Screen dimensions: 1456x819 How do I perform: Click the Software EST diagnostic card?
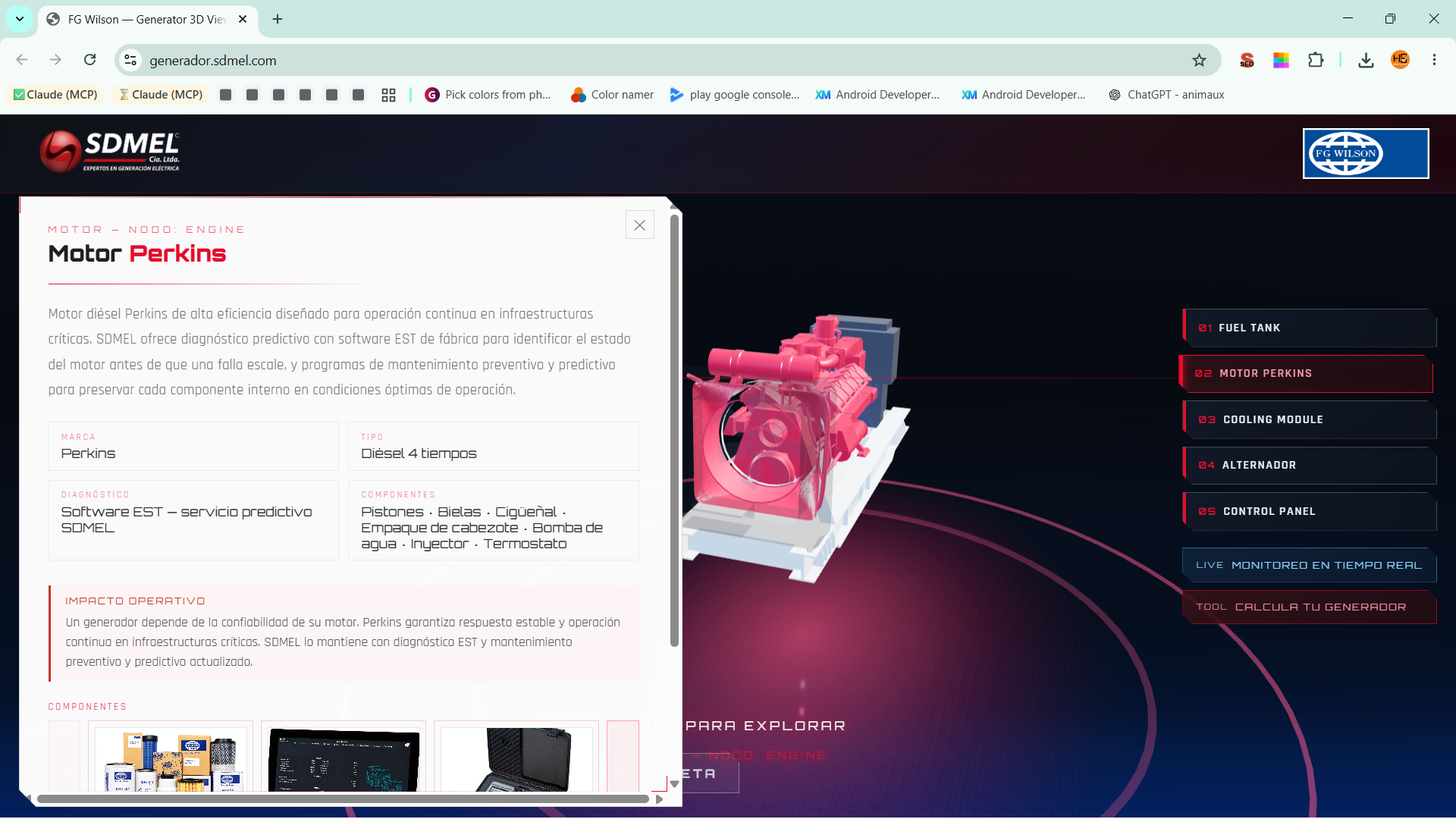pyautogui.click(x=193, y=520)
